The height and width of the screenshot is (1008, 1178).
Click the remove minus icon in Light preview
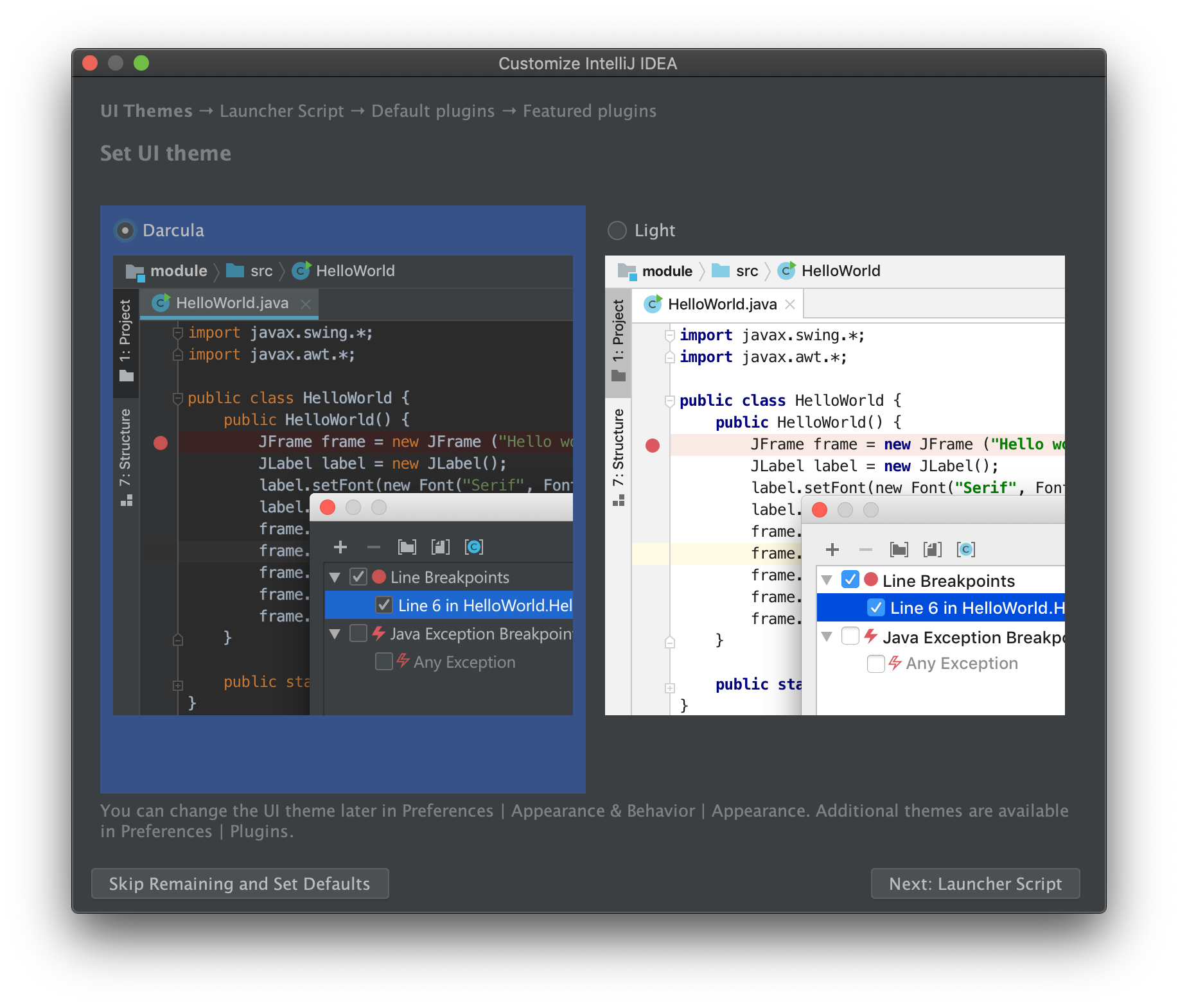point(866,550)
